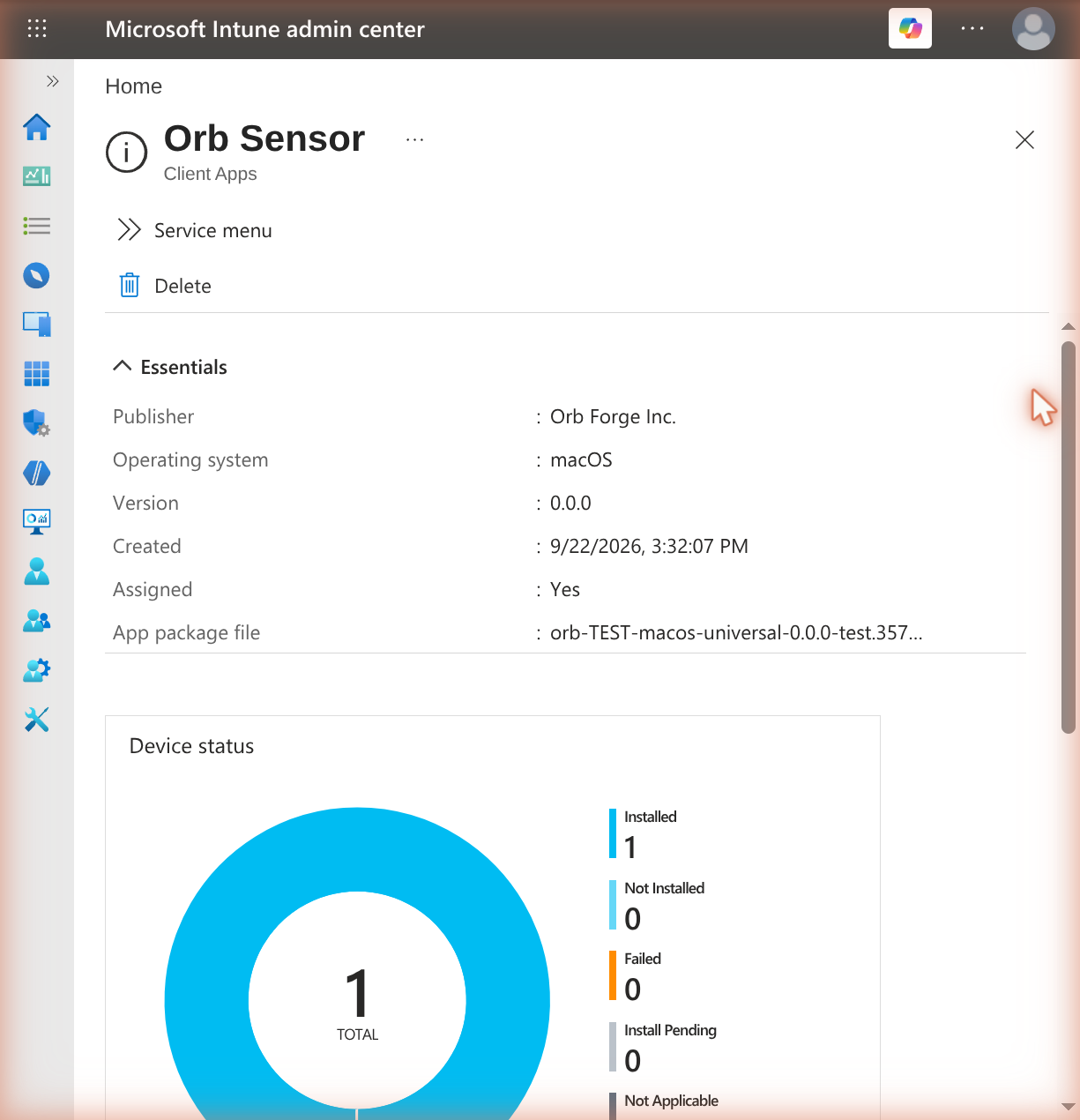1080x1120 pixels.
Task: Open Endpoint security shield icon
Action: pos(37,423)
